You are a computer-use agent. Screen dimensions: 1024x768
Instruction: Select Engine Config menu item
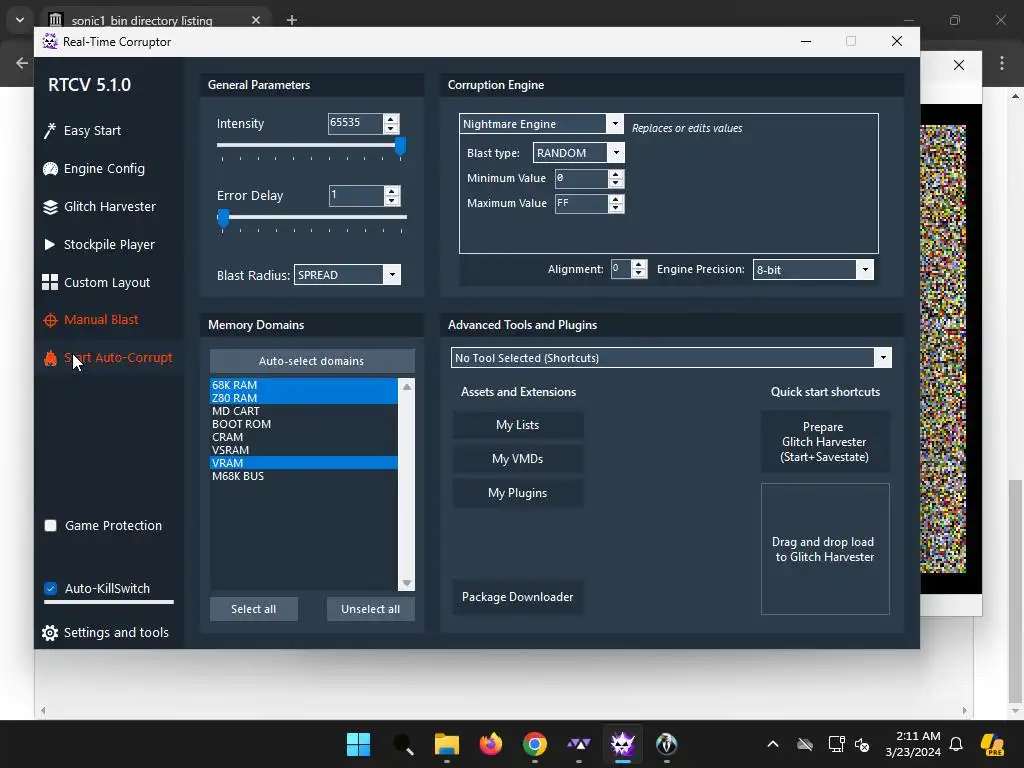point(104,169)
